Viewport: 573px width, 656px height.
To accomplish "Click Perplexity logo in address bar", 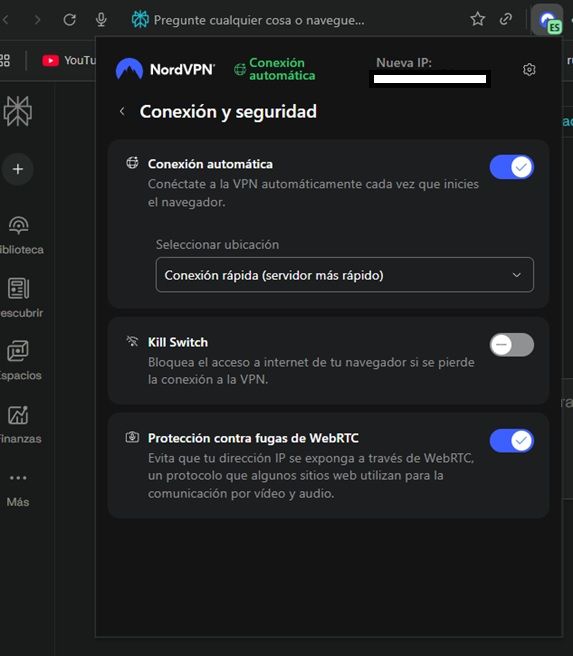I will pos(140,19).
